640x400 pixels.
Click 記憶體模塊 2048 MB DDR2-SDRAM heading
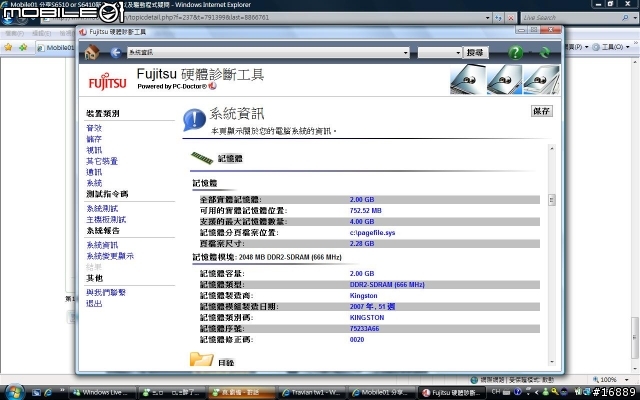(x=267, y=257)
